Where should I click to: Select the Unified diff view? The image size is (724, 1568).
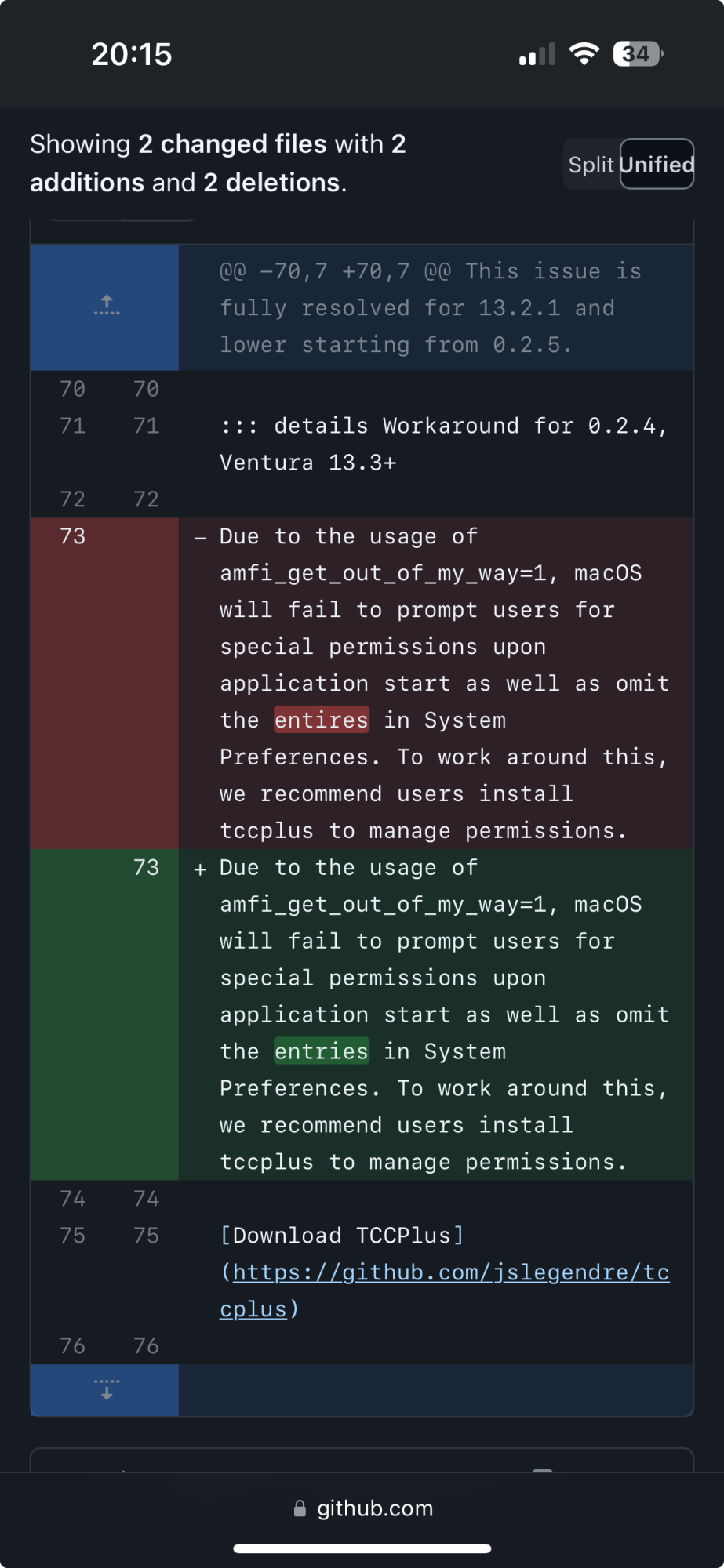click(x=657, y=165)
